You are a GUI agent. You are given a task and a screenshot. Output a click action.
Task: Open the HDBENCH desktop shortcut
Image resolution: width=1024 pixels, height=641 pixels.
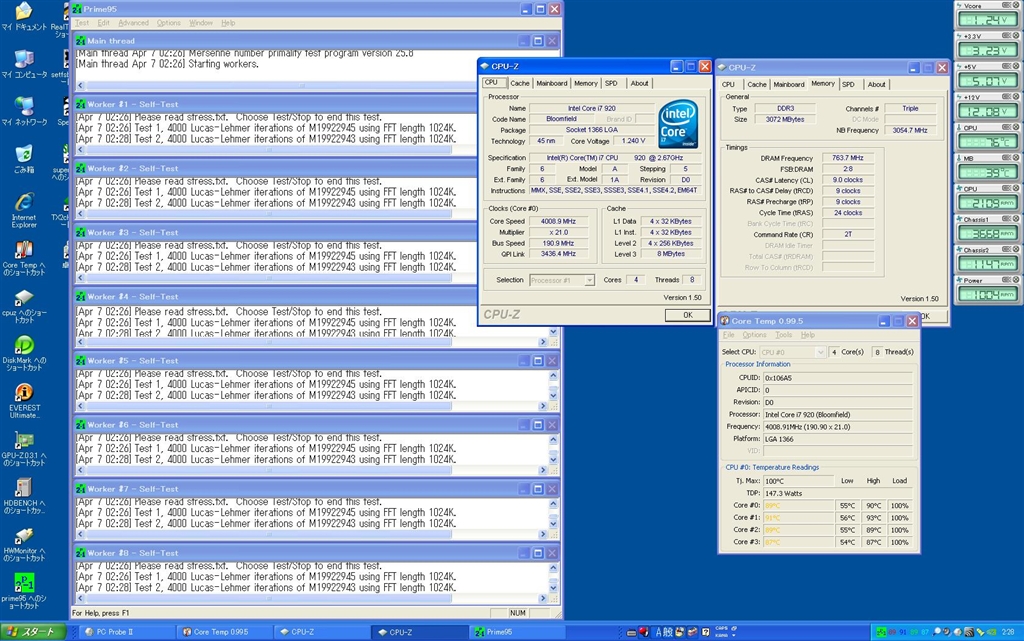click(x=24, y=488)
